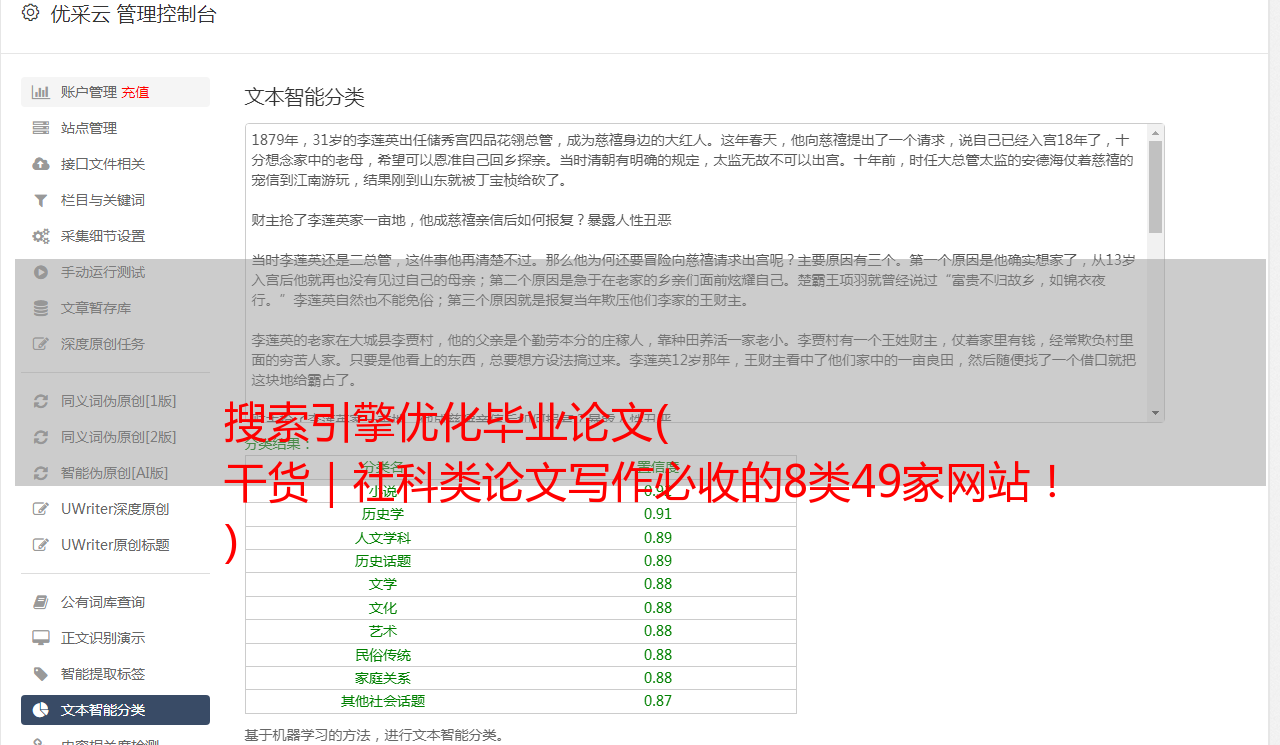The image size is (1280, 745).
Task: Click the 家庭关系 category cell
Action: tap(383, 678)
